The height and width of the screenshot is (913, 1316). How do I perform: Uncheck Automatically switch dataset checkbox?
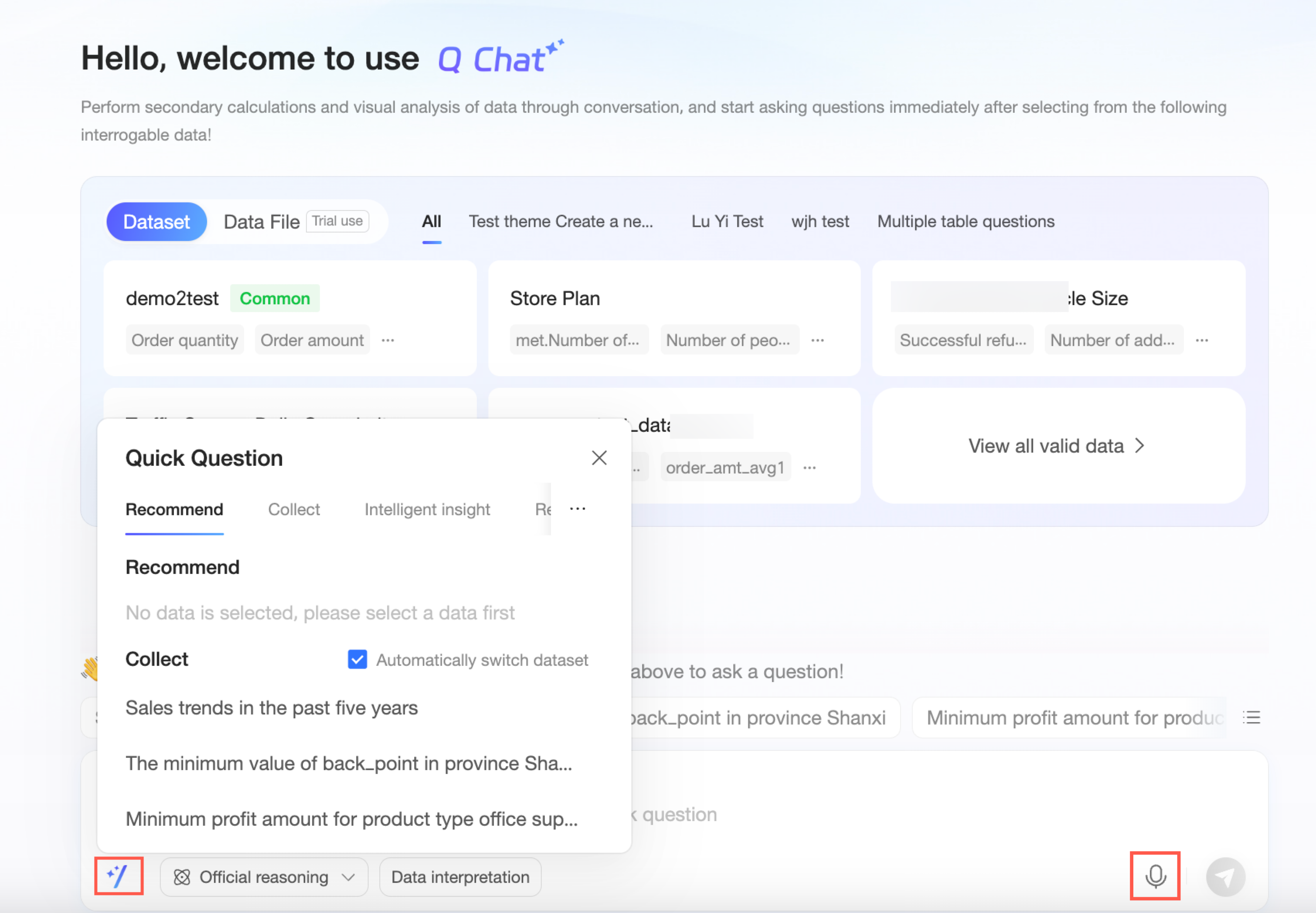tap(358, 660)
